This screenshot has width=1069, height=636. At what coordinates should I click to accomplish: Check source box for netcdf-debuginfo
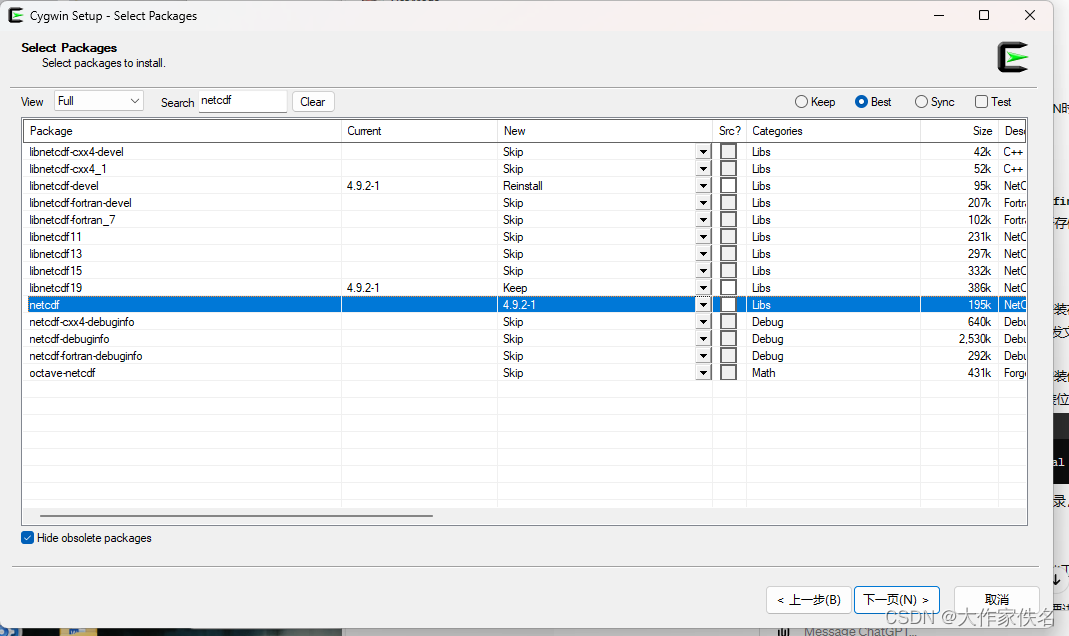click(728, 339)
